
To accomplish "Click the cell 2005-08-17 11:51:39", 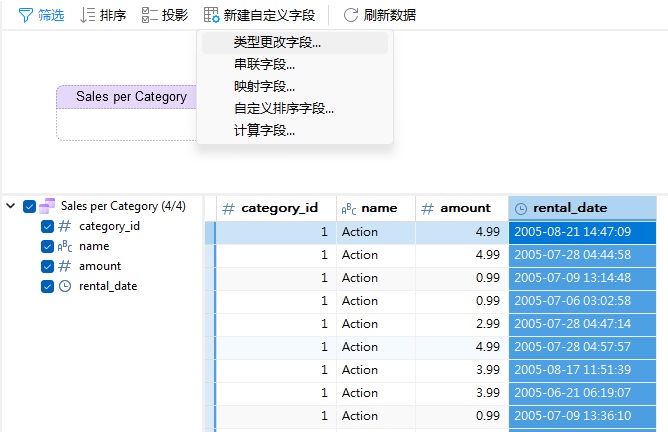I will point(582,370).
